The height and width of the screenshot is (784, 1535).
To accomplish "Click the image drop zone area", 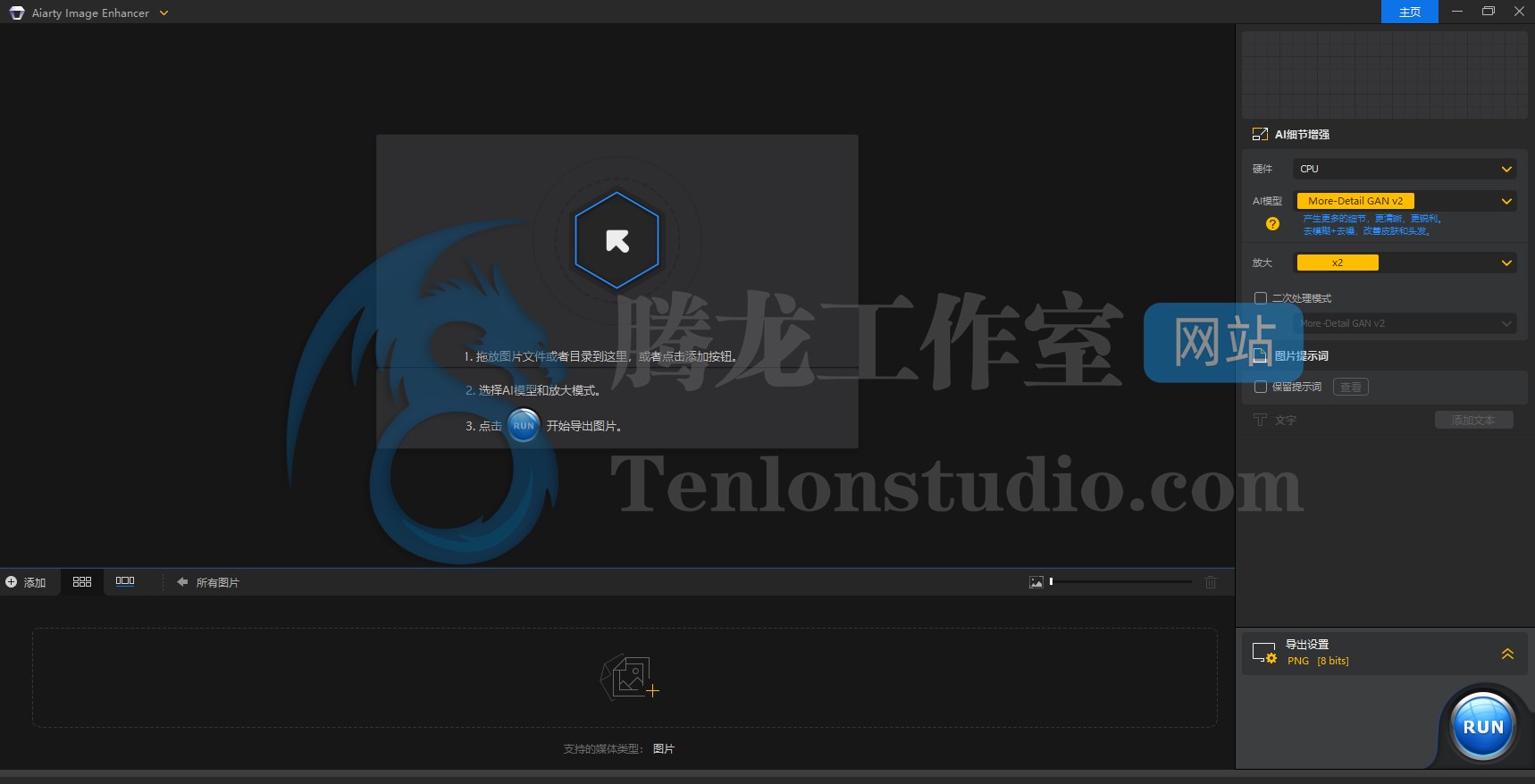I will tap(617, 291).
